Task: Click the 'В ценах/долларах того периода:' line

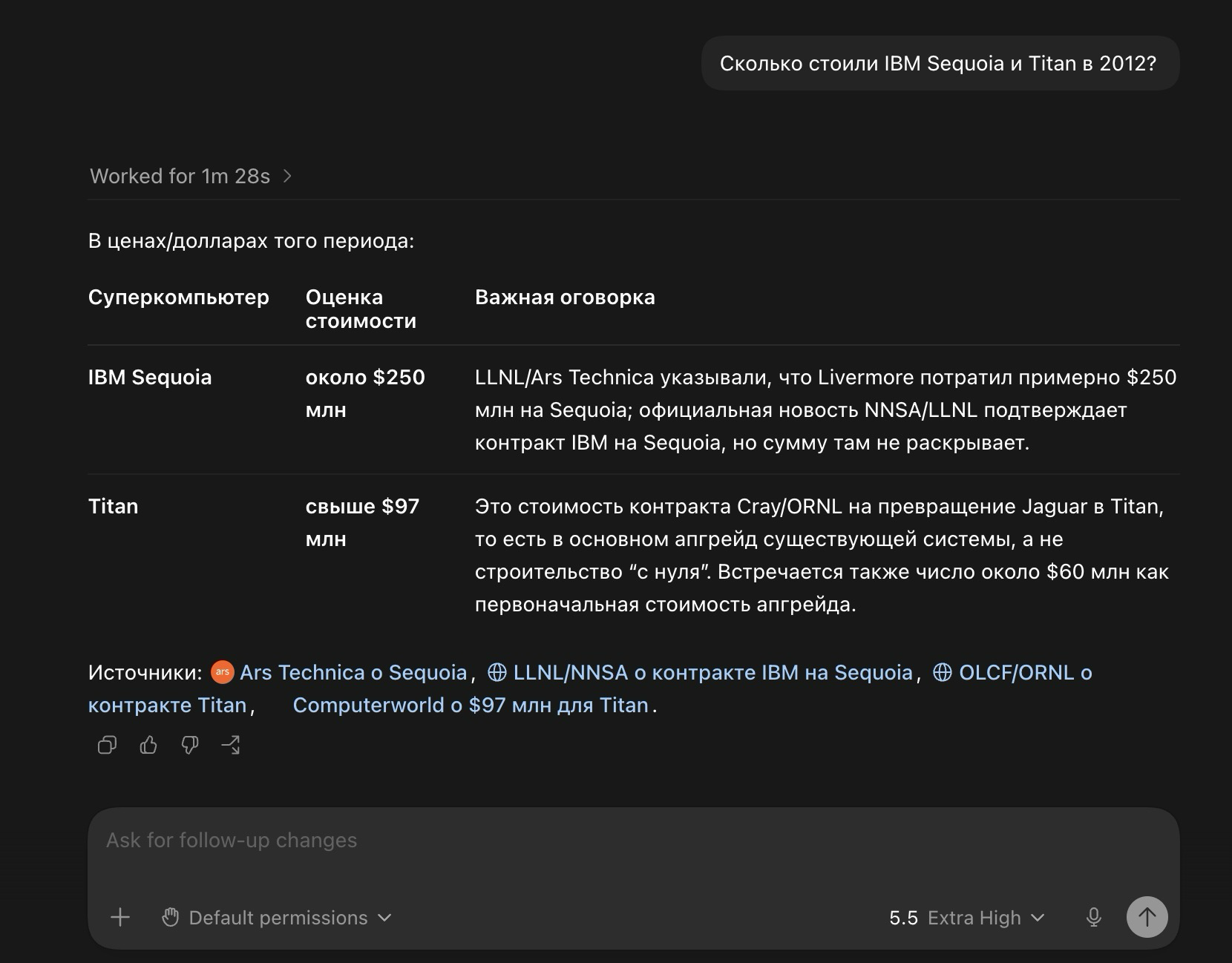Action: pos(251,241)
